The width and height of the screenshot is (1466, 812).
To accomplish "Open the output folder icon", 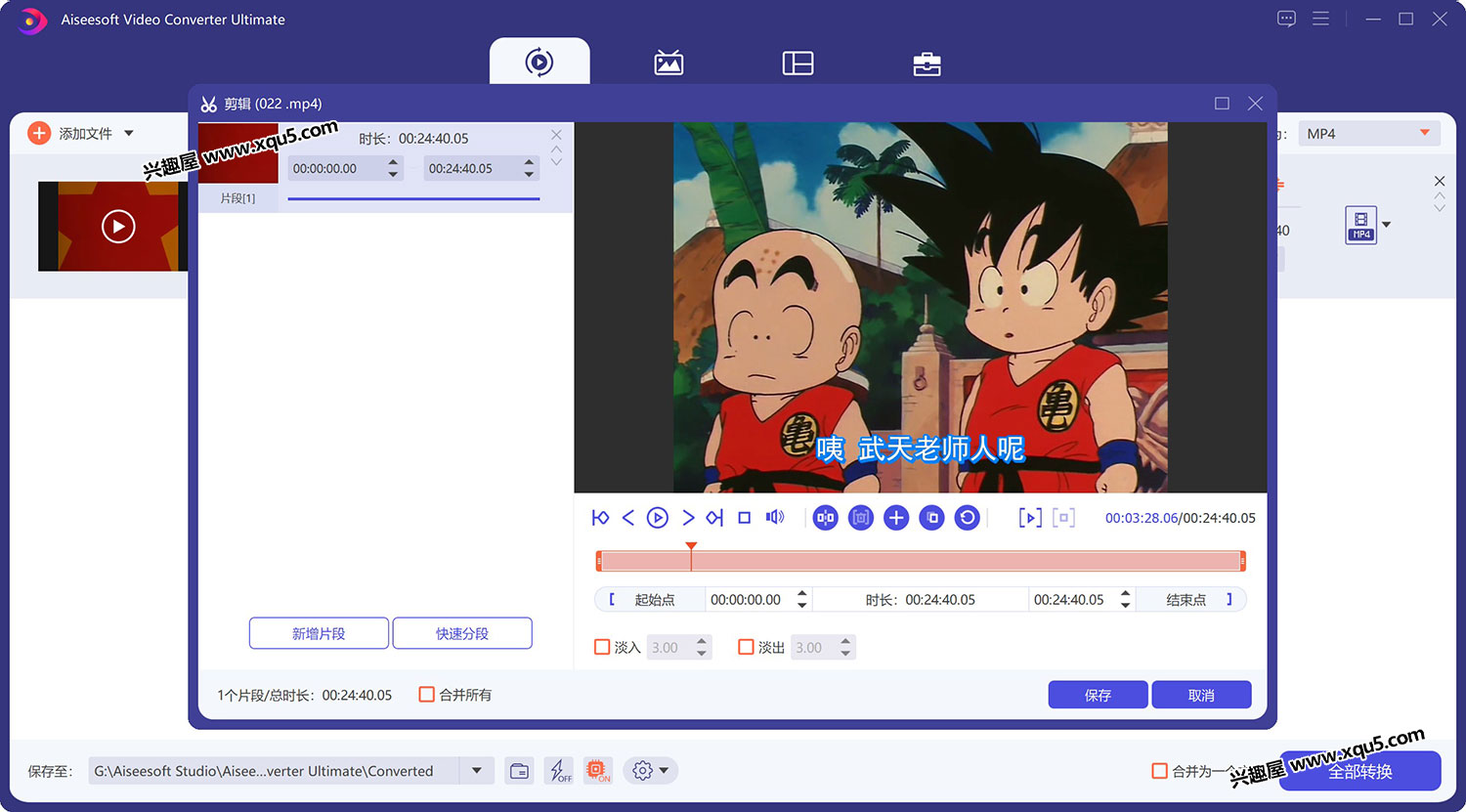I will pos(520,771).
